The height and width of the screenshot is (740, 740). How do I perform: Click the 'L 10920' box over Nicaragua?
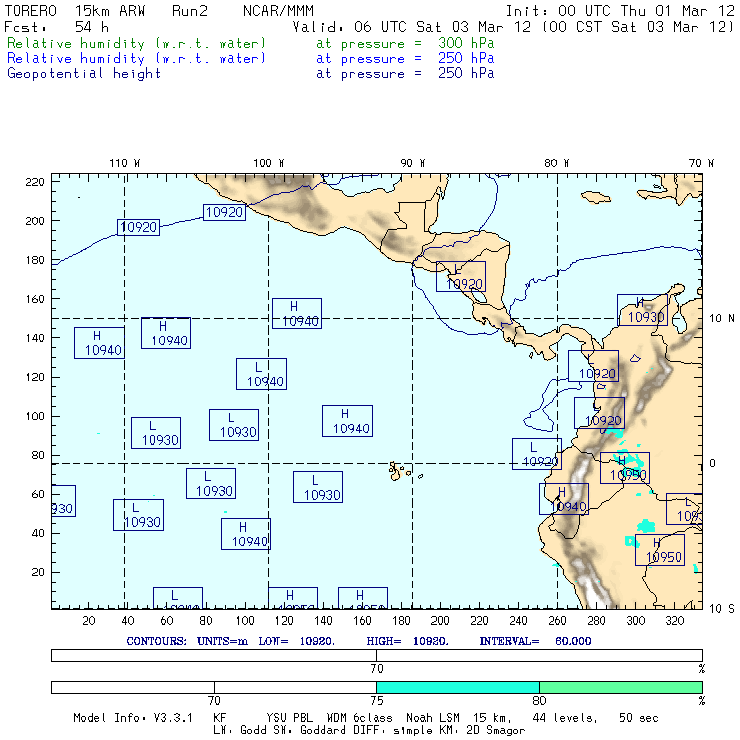[x=461, y=277]
